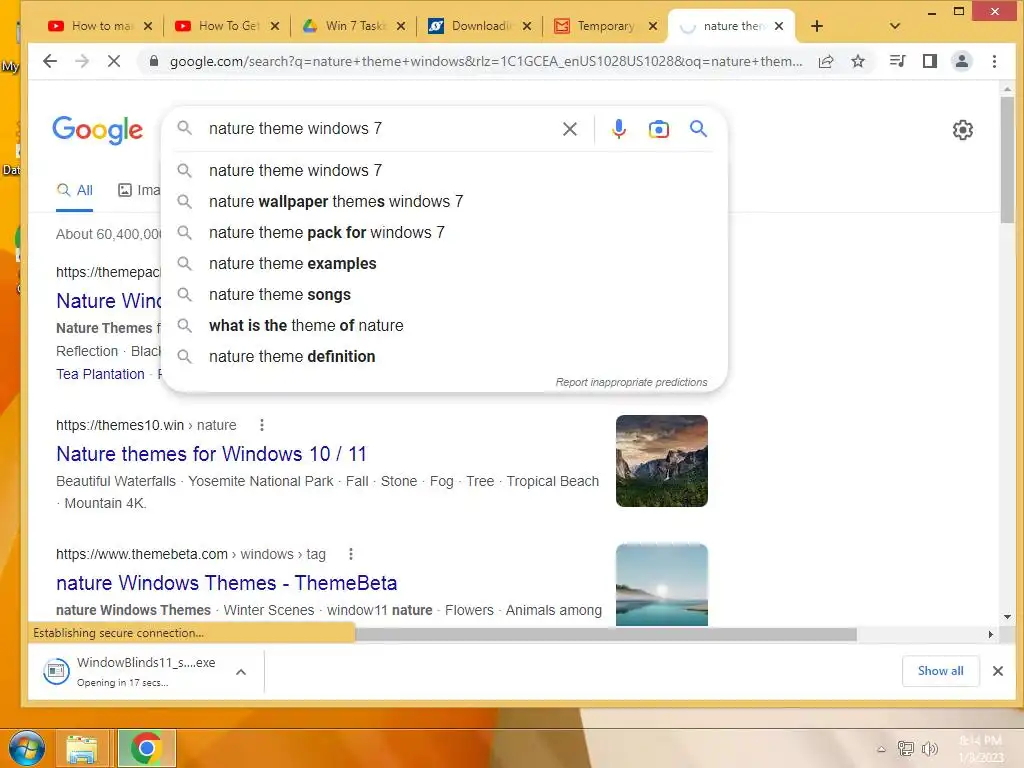Click the horizontal page scrollbar

tap(605, 634)
